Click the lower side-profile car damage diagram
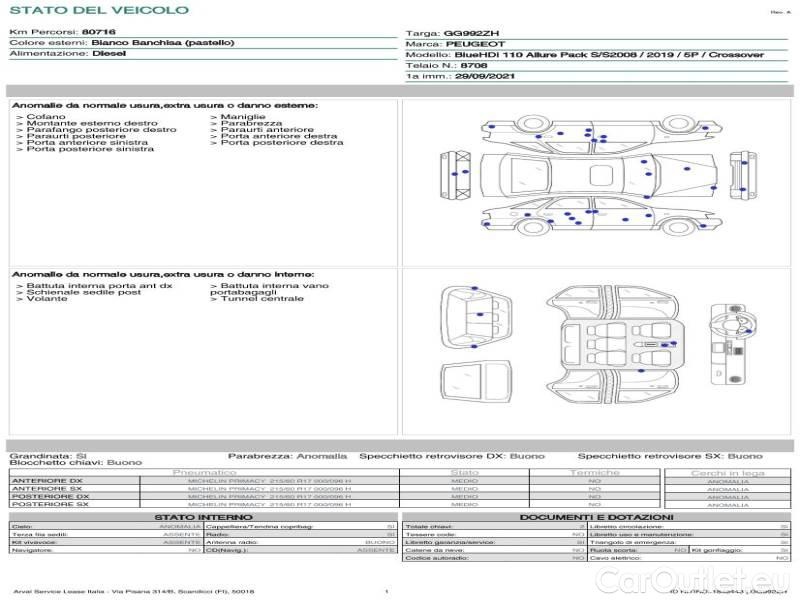The width and height of the screenshot is (800, 600). pos(602,216)
